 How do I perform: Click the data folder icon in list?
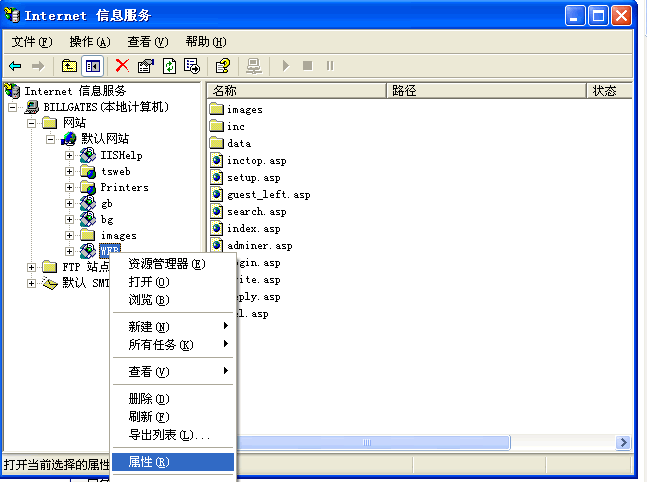pos(217,143)
